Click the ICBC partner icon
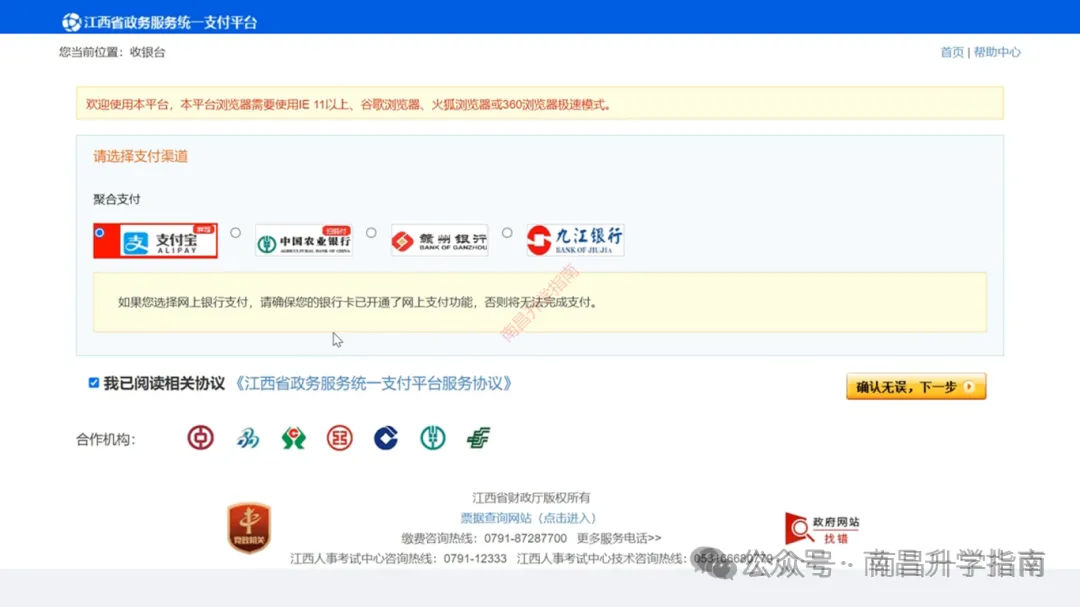Screen dimensions: 1080x607 coord(340,438)
